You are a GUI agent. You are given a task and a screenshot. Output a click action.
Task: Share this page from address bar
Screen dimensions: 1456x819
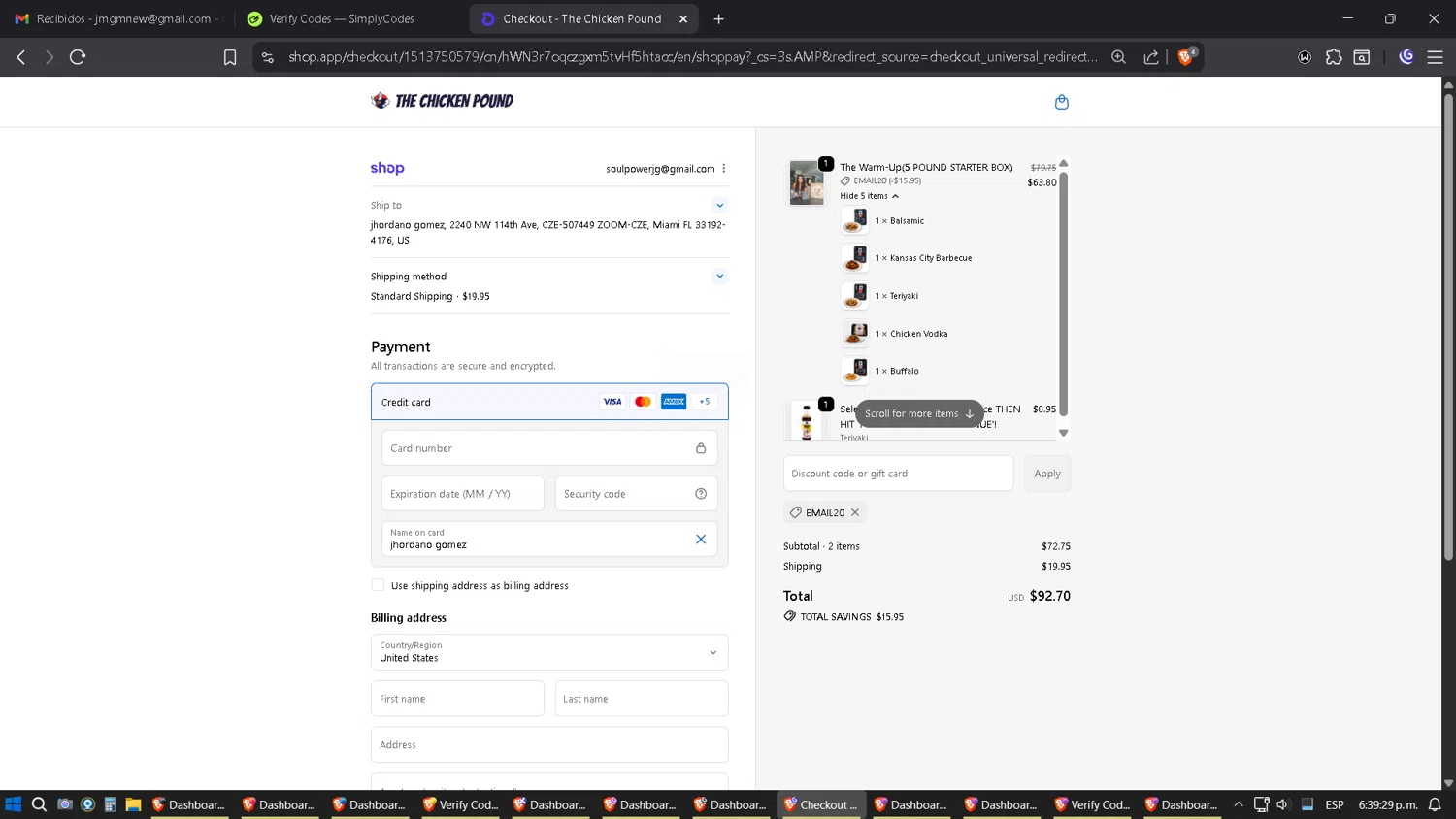click(x=1151, y=57)
